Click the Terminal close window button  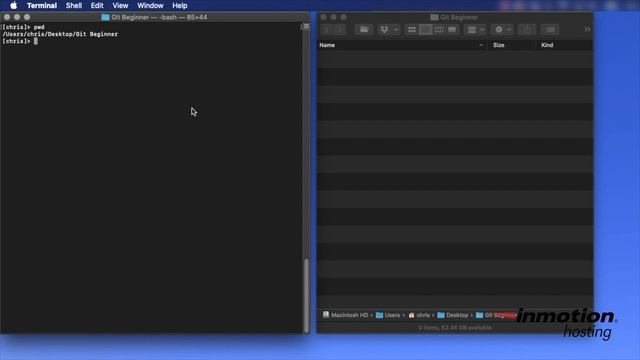[7, 17]
